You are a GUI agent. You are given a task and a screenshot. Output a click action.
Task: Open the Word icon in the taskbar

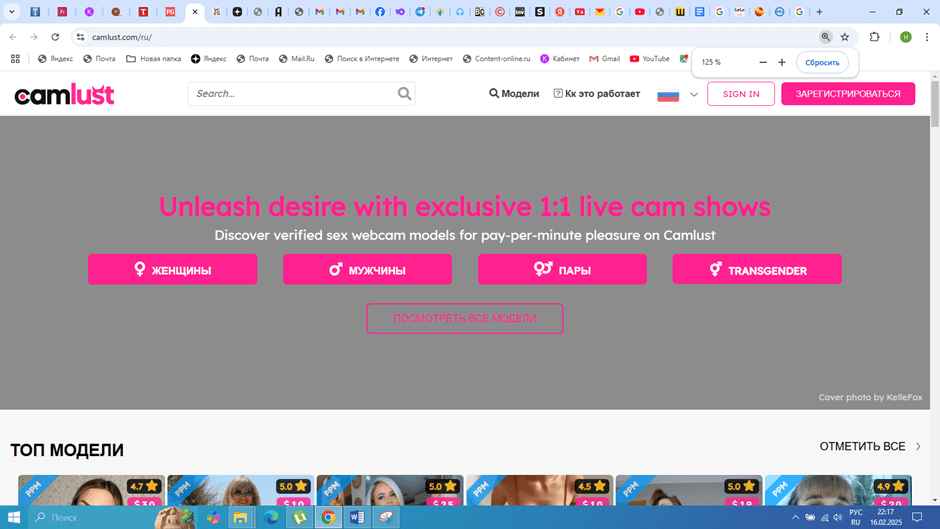tap(357, 517)
